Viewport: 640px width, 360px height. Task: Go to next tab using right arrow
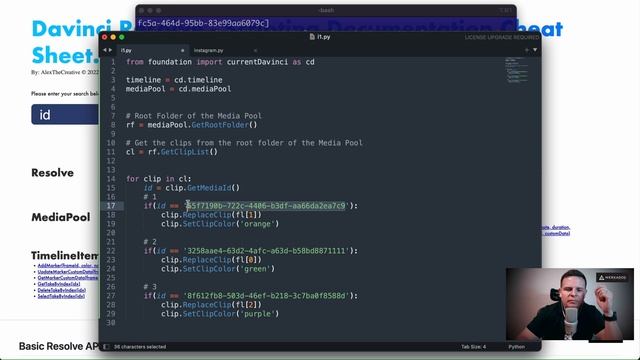pos(110,50)
